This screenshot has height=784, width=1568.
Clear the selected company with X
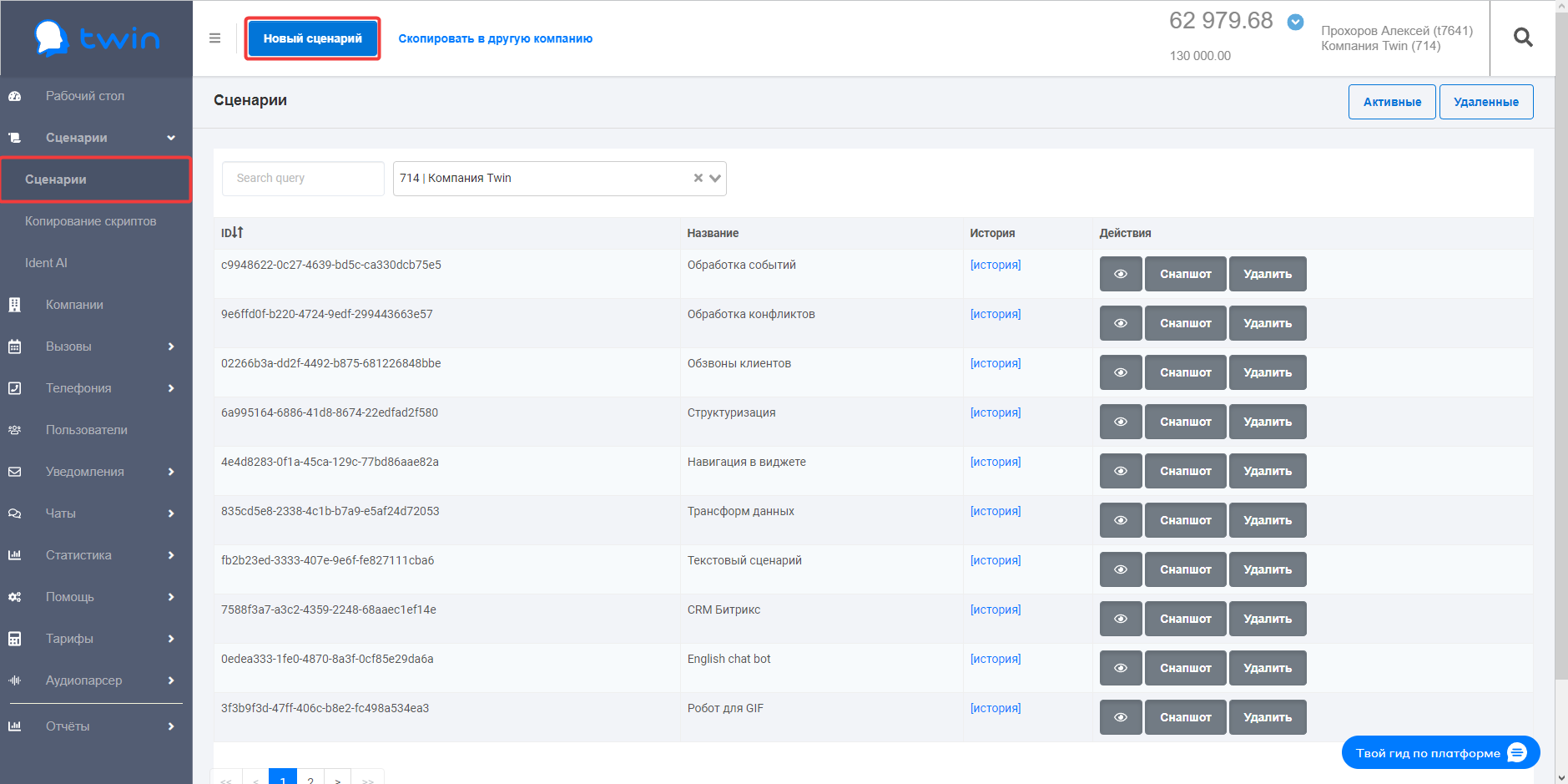click(698, 179)
